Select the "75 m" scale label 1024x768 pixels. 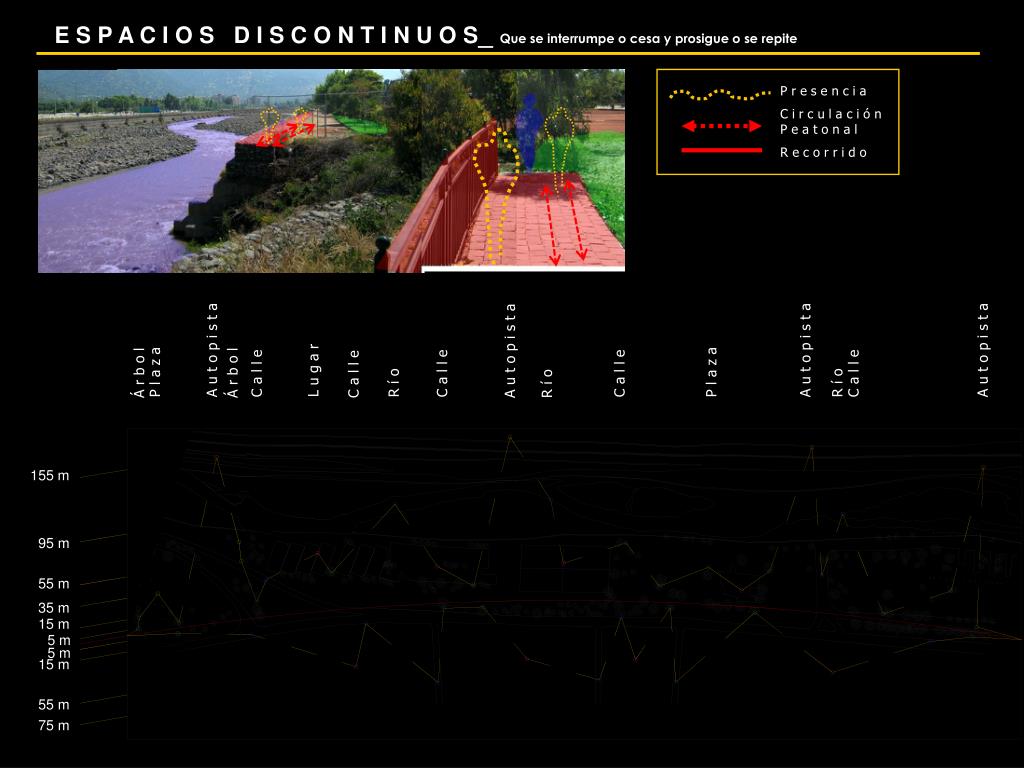pyautogui.click(x=54, y=726)
